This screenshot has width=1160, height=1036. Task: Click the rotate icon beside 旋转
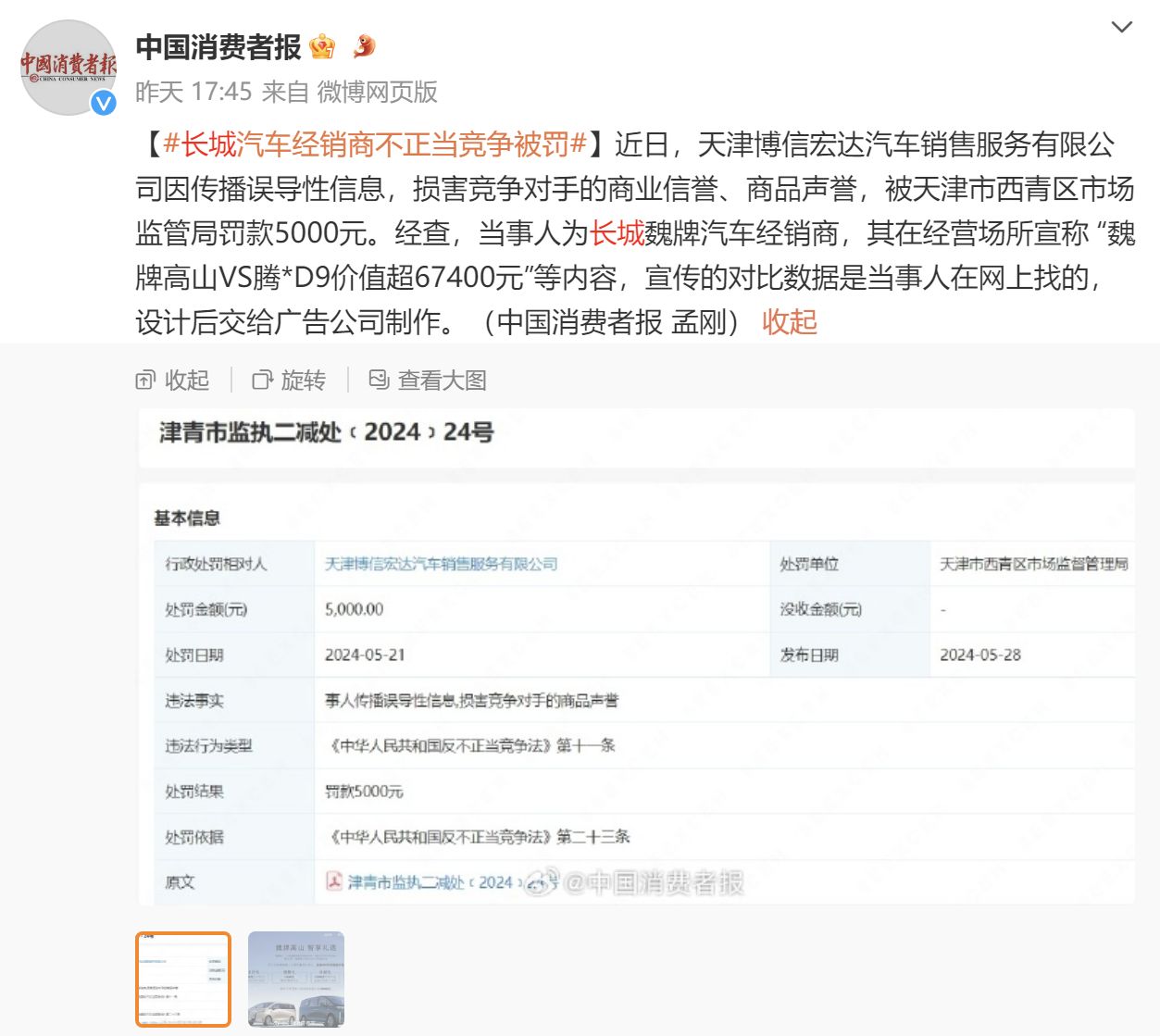click(x=262, y=380)
